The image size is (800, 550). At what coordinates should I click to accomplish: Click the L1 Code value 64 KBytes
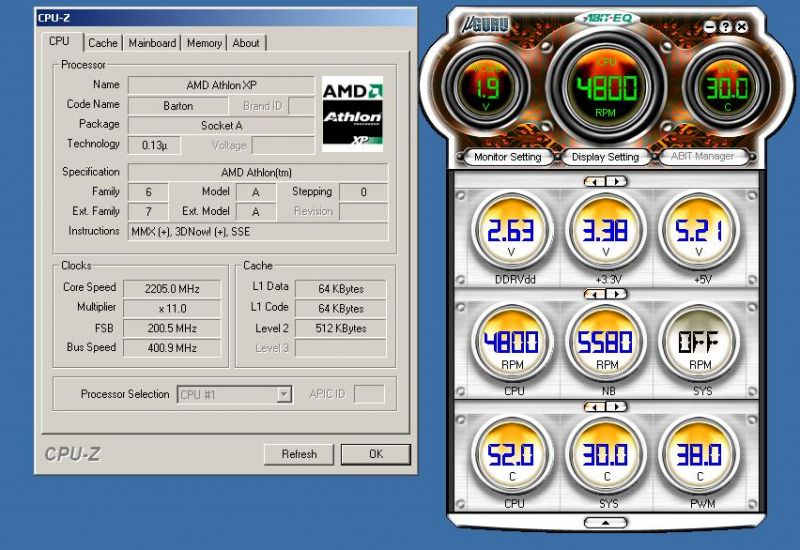tap(340, 309)
